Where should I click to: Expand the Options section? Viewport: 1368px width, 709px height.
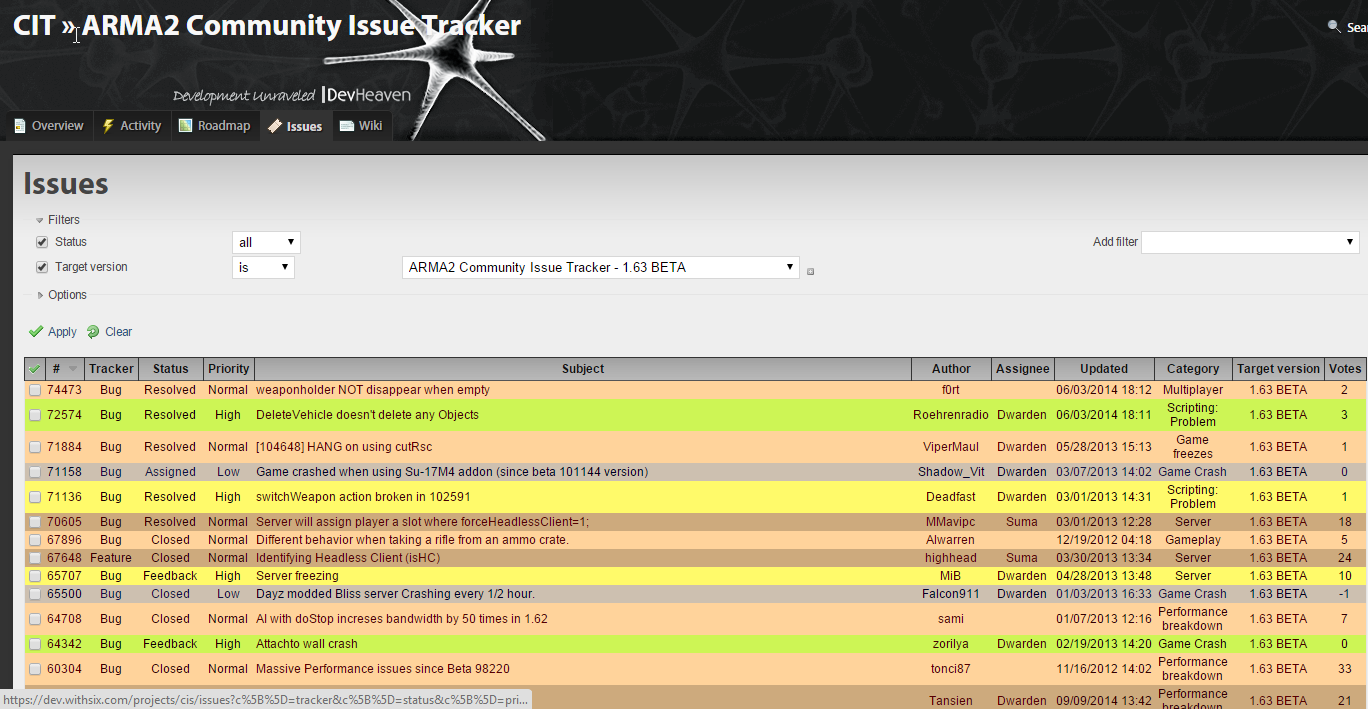point(61,295)
